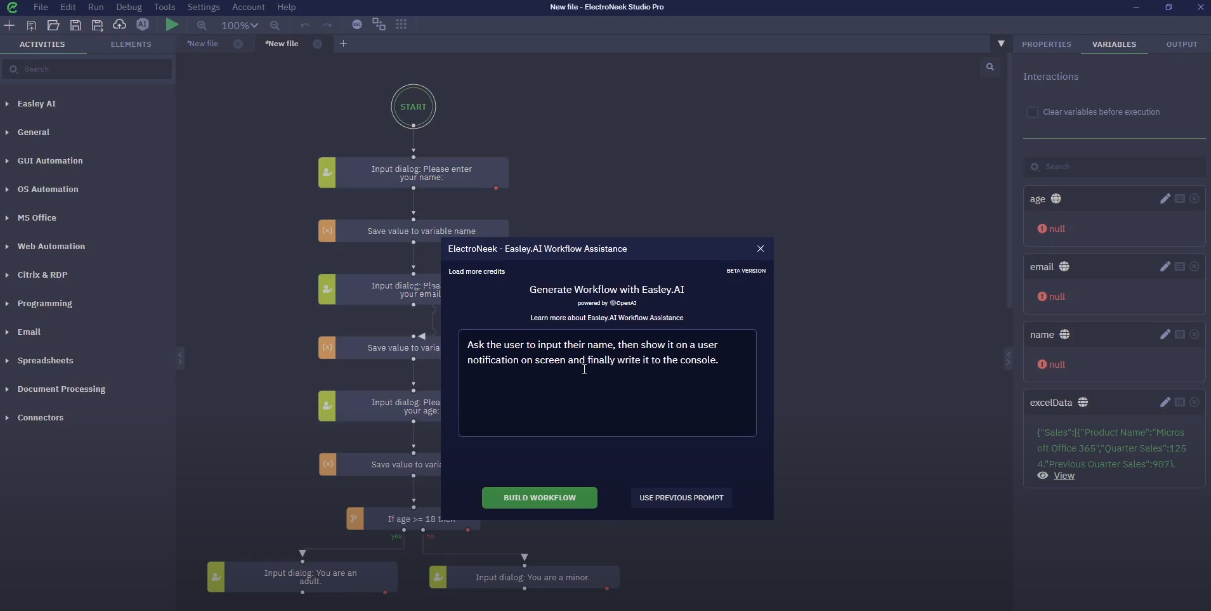Switch to the Properties tab
This screenshot has width=1211, height=611.
pyautogui.click(x=1046, y=44)
